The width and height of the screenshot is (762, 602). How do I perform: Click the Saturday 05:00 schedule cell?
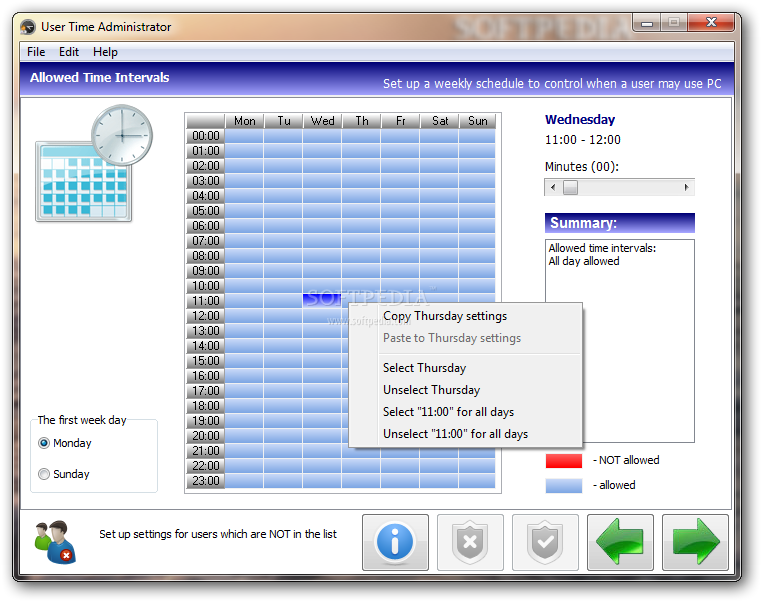(x=440, y=211)
